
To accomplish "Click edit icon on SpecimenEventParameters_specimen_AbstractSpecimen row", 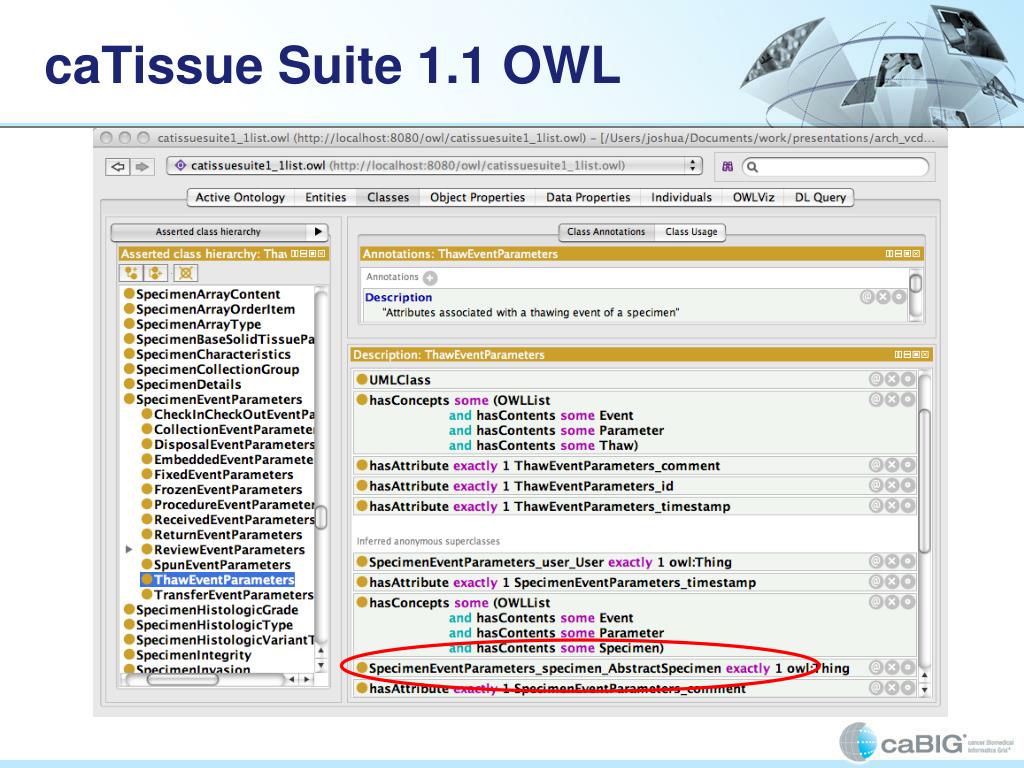I will (x=908, y=667).
